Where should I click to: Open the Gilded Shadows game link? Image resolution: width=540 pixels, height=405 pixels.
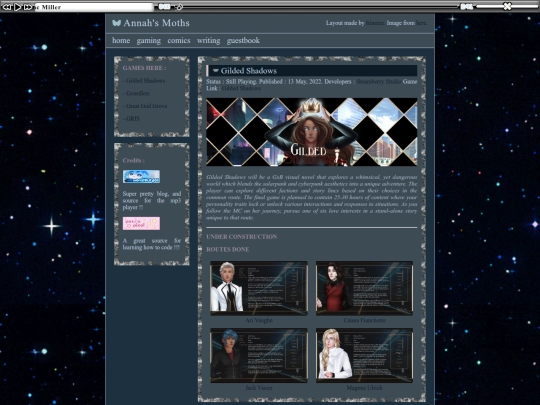point(241,88)
